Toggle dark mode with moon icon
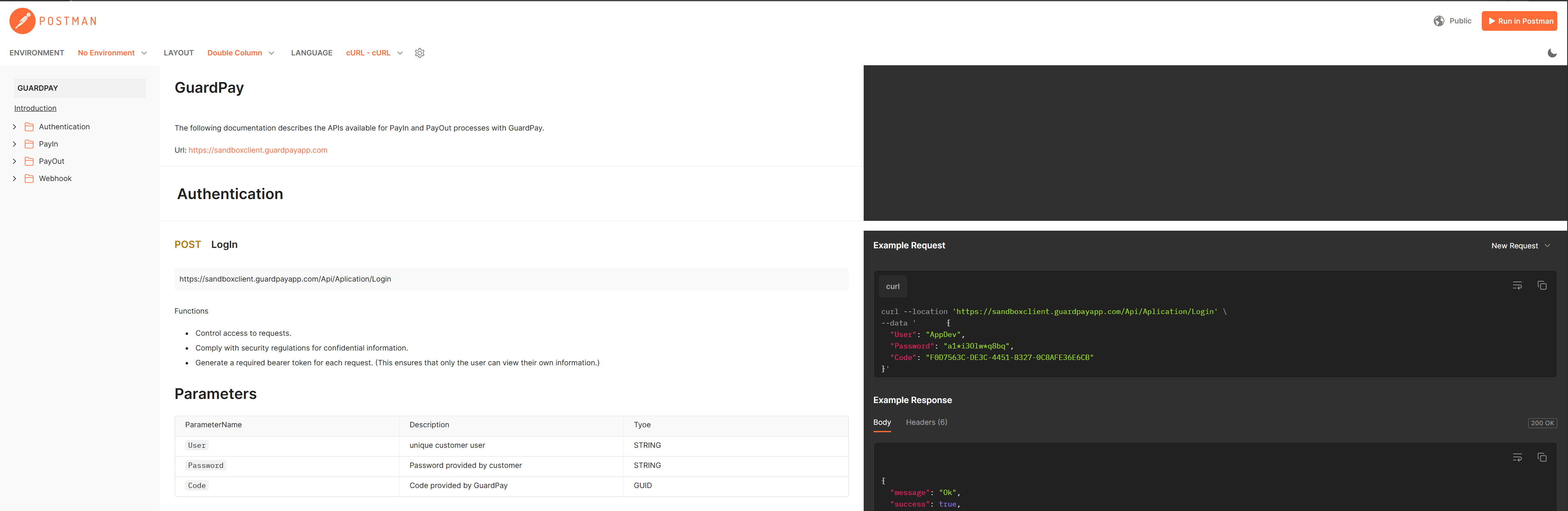 coord(1552,53)
